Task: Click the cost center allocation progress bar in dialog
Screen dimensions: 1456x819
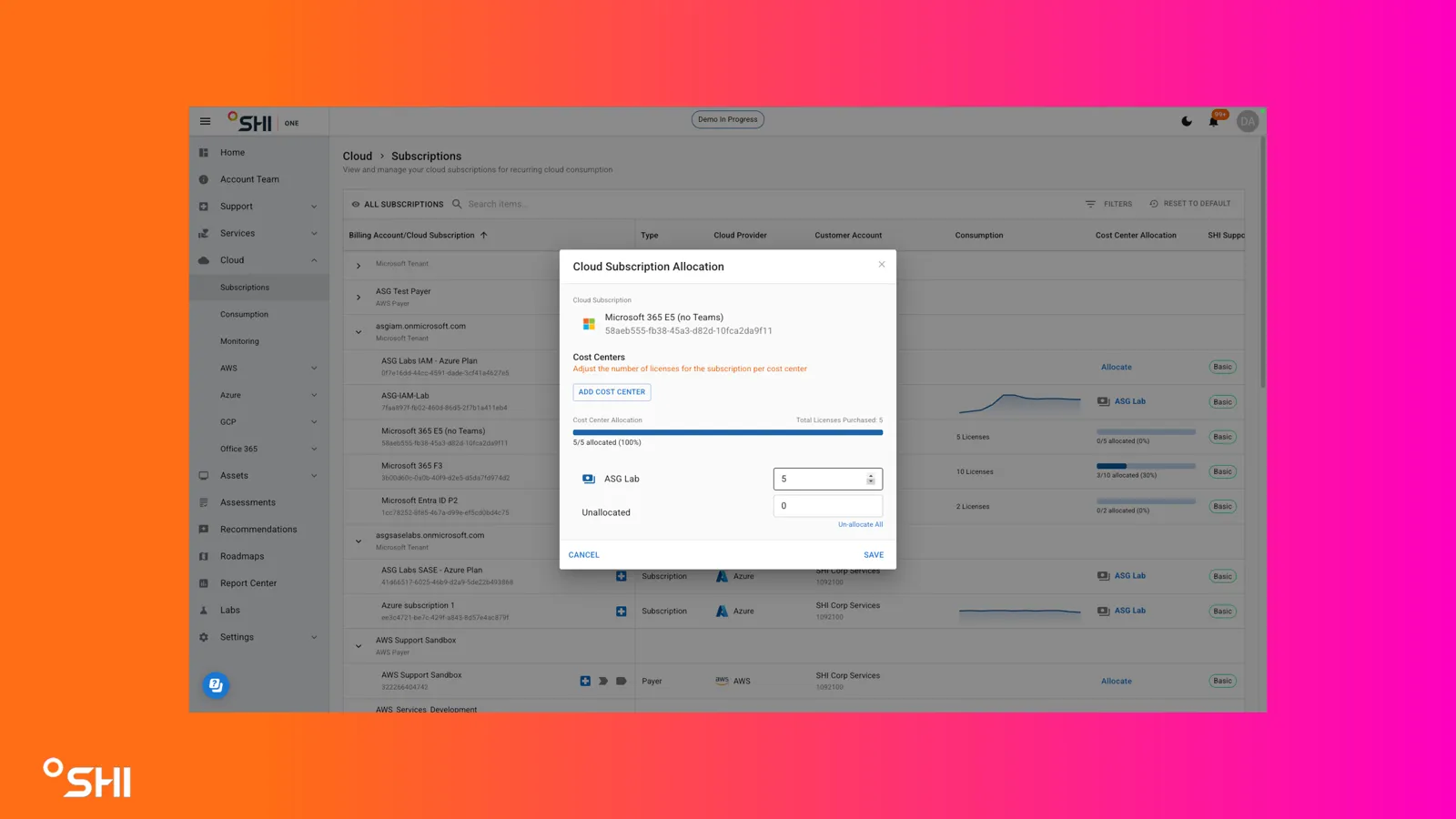Action: (x=728, y=432)
